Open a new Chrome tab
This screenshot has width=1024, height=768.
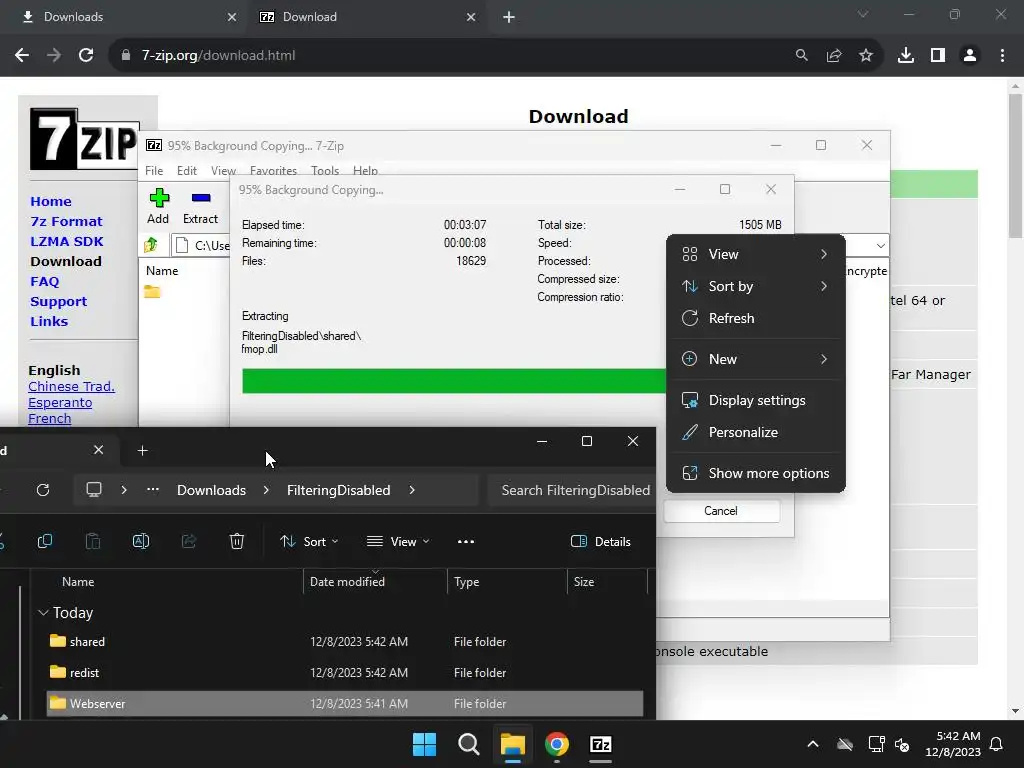click(509, 17)
